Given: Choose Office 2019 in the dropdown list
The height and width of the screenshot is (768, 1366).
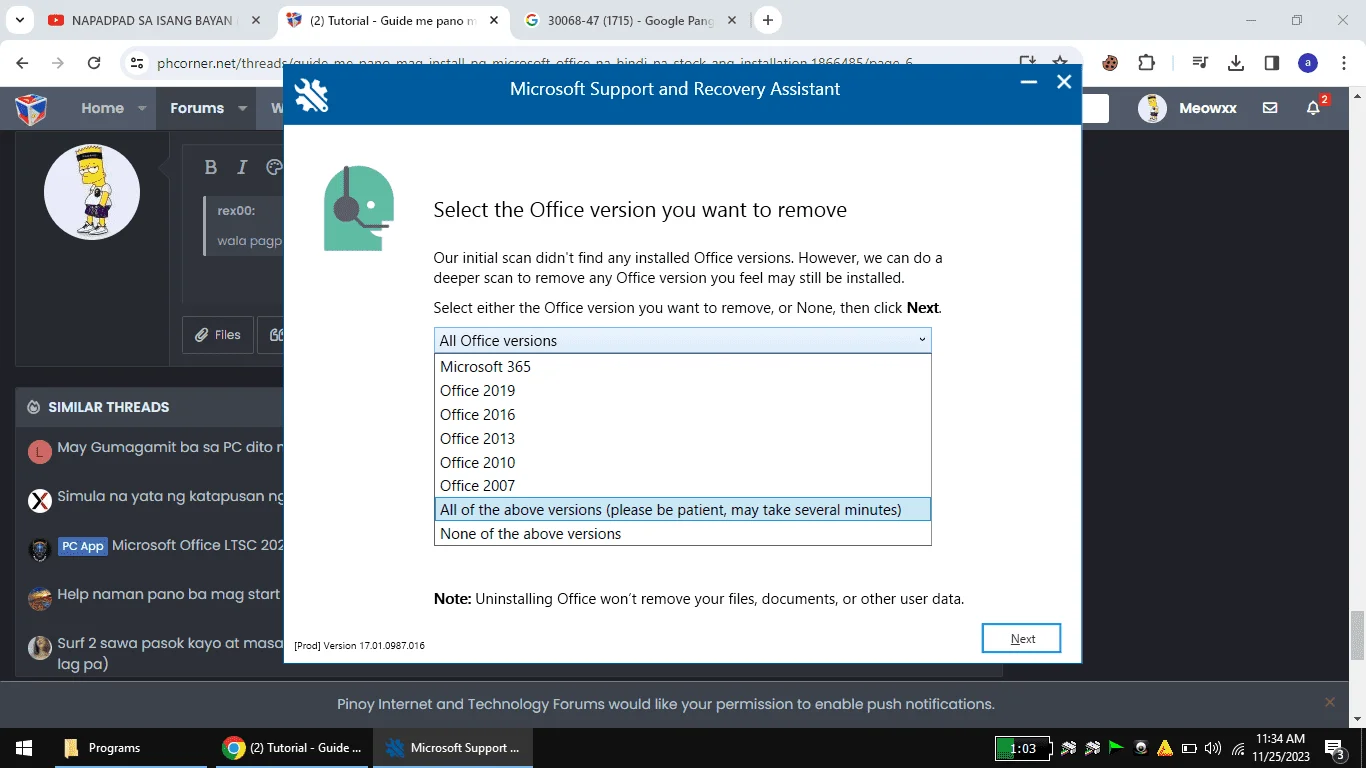Looking at the screenshot, I should pos(683,391).
